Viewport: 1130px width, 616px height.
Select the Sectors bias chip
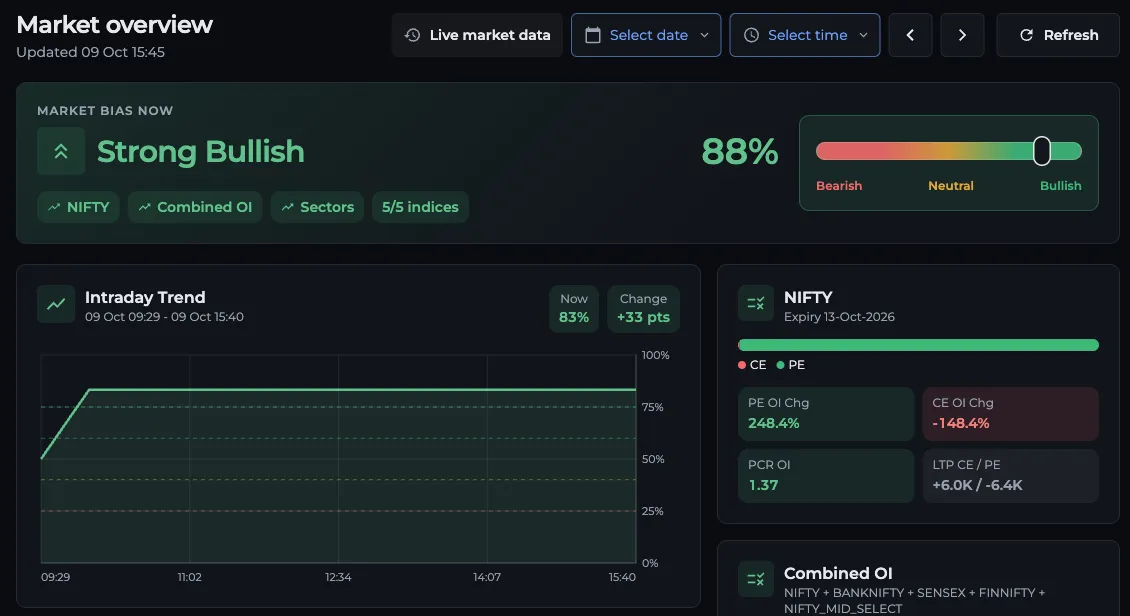pyautogui.click(x=317, y=207)
